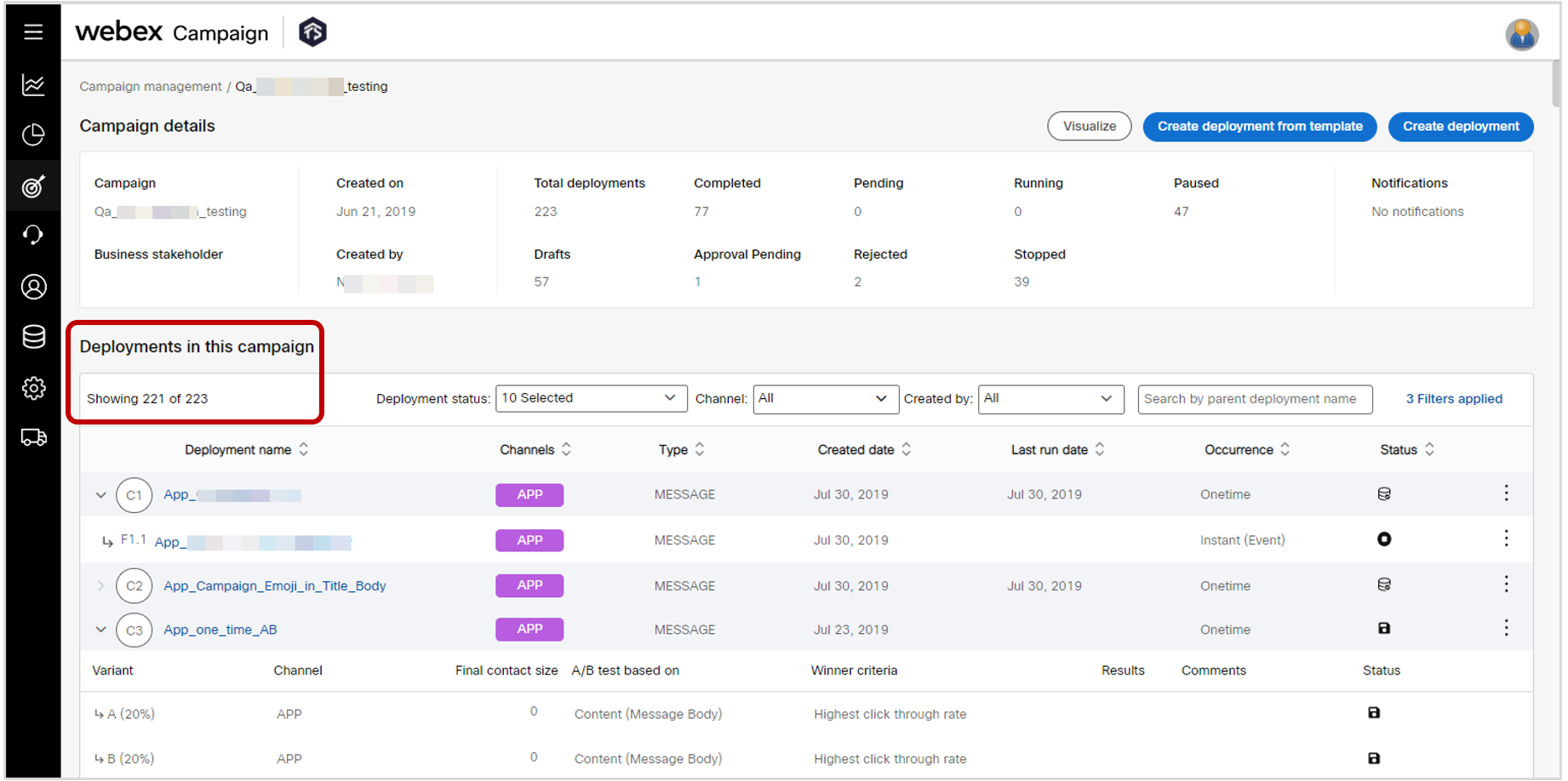Sort by Occurrence column
1568x781 pixels.
click(1285, 449)
